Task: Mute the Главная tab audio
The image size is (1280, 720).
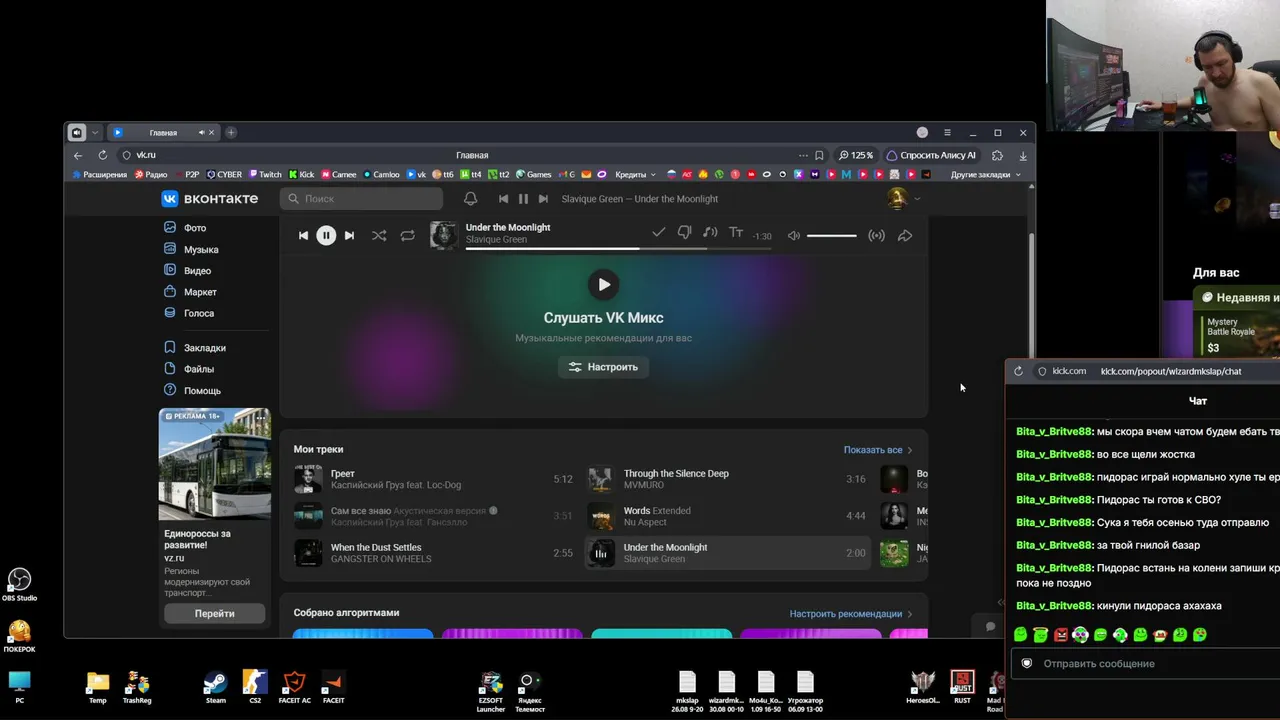Action: [x=201, y=133]
